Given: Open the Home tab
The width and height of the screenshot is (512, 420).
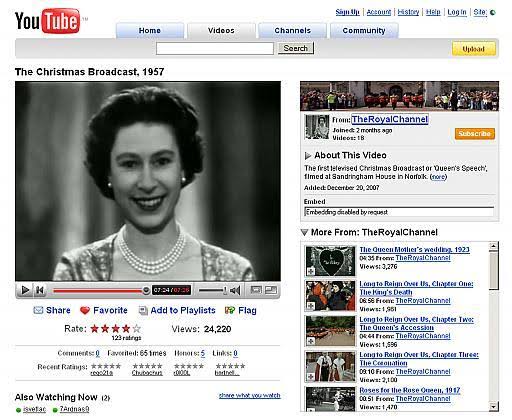Looking at the screenshot, I should point(150,31).
